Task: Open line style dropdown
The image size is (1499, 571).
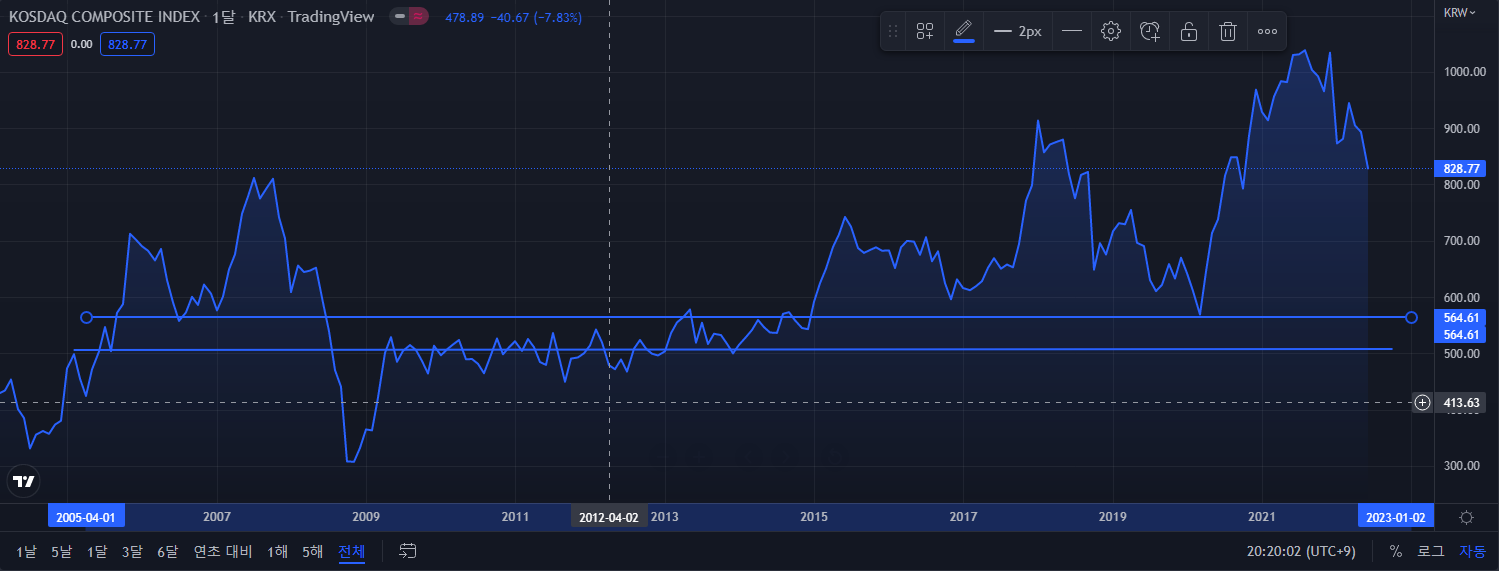Action: (1072, 31)
